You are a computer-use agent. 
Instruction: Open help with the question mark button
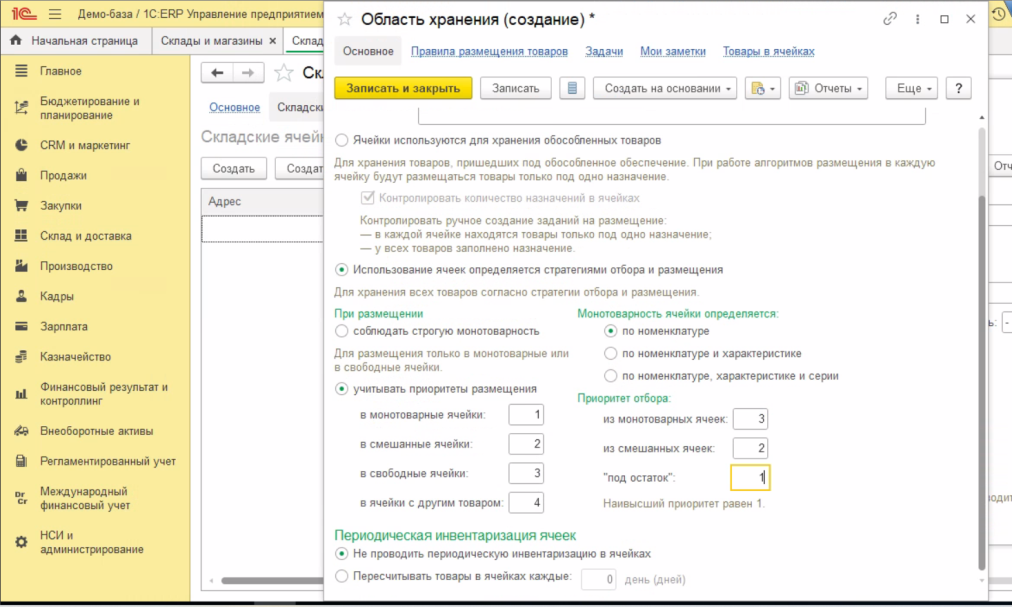coord(958,88)
